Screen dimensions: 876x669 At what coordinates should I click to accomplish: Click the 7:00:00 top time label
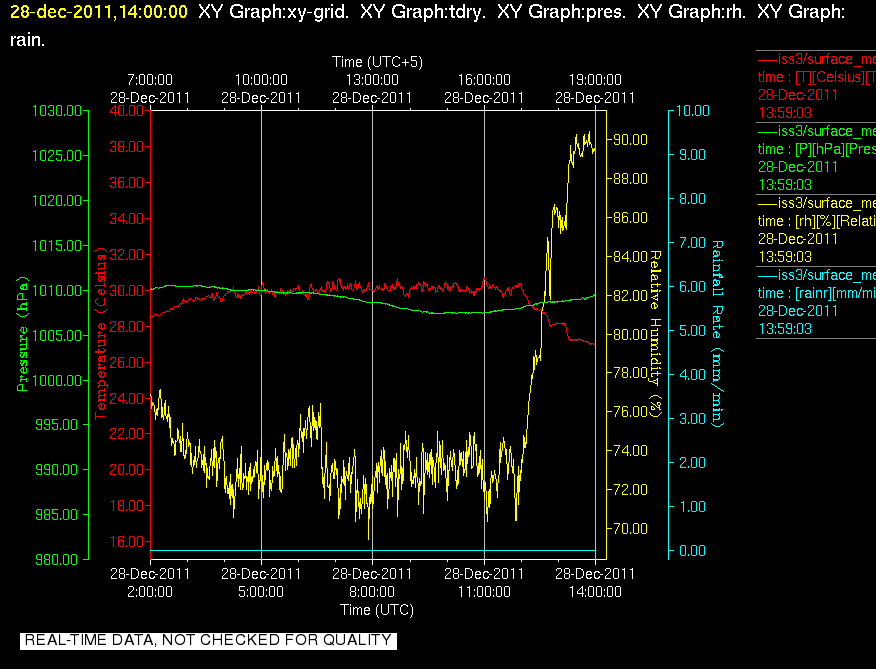click(150, 80)
